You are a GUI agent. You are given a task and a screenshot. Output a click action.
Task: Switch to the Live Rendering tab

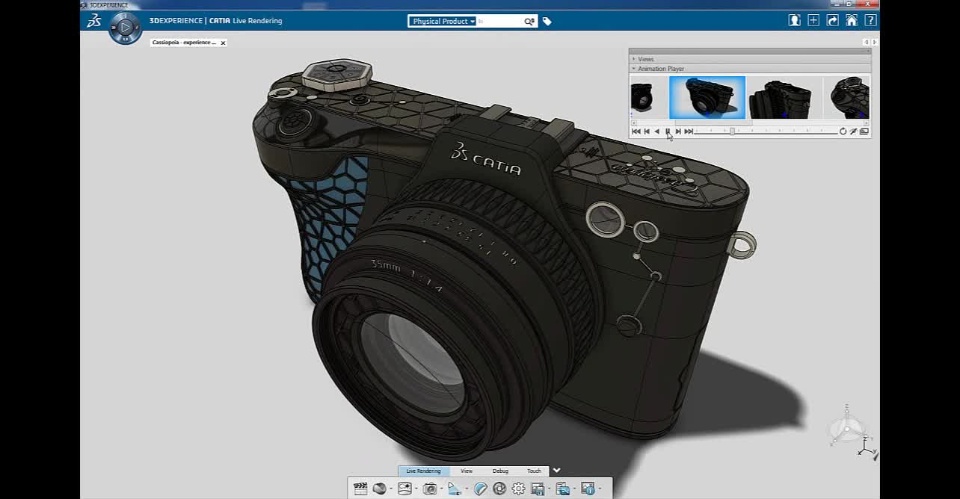[424, 471]
